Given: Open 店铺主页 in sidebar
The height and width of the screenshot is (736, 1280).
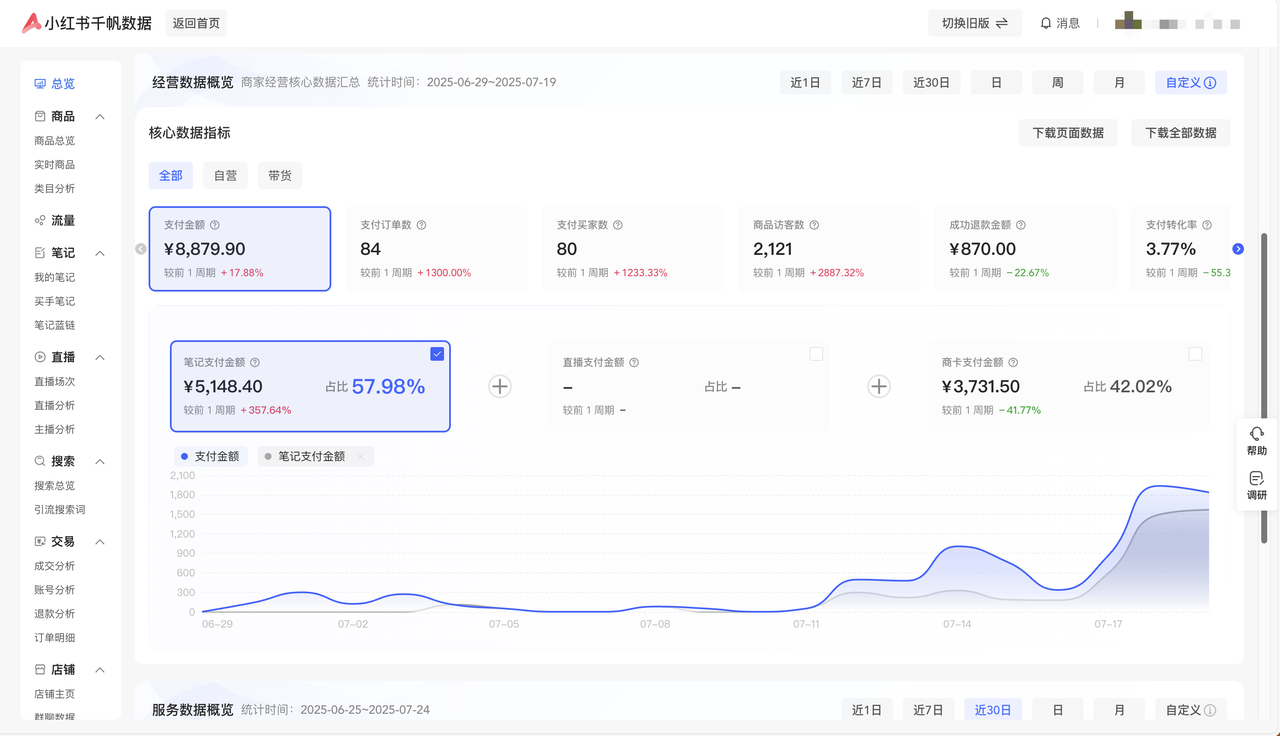Looking at the screenshot, I should click(54, 694).
